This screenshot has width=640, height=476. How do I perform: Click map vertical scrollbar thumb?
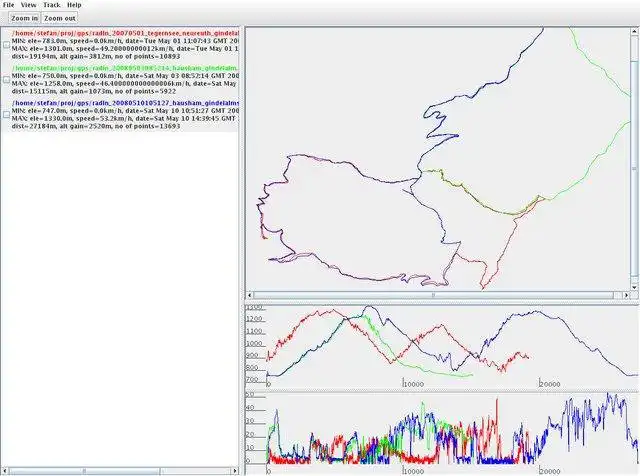635,168
